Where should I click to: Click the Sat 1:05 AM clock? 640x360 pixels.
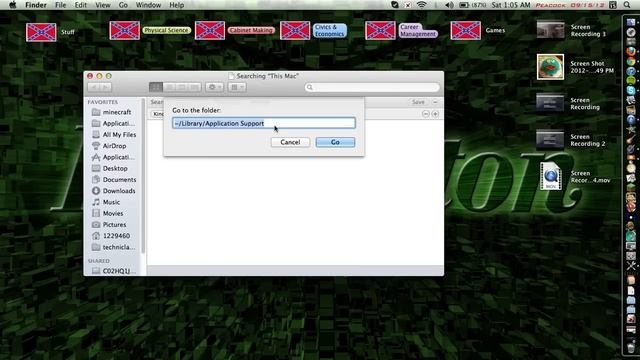point(511,5)
